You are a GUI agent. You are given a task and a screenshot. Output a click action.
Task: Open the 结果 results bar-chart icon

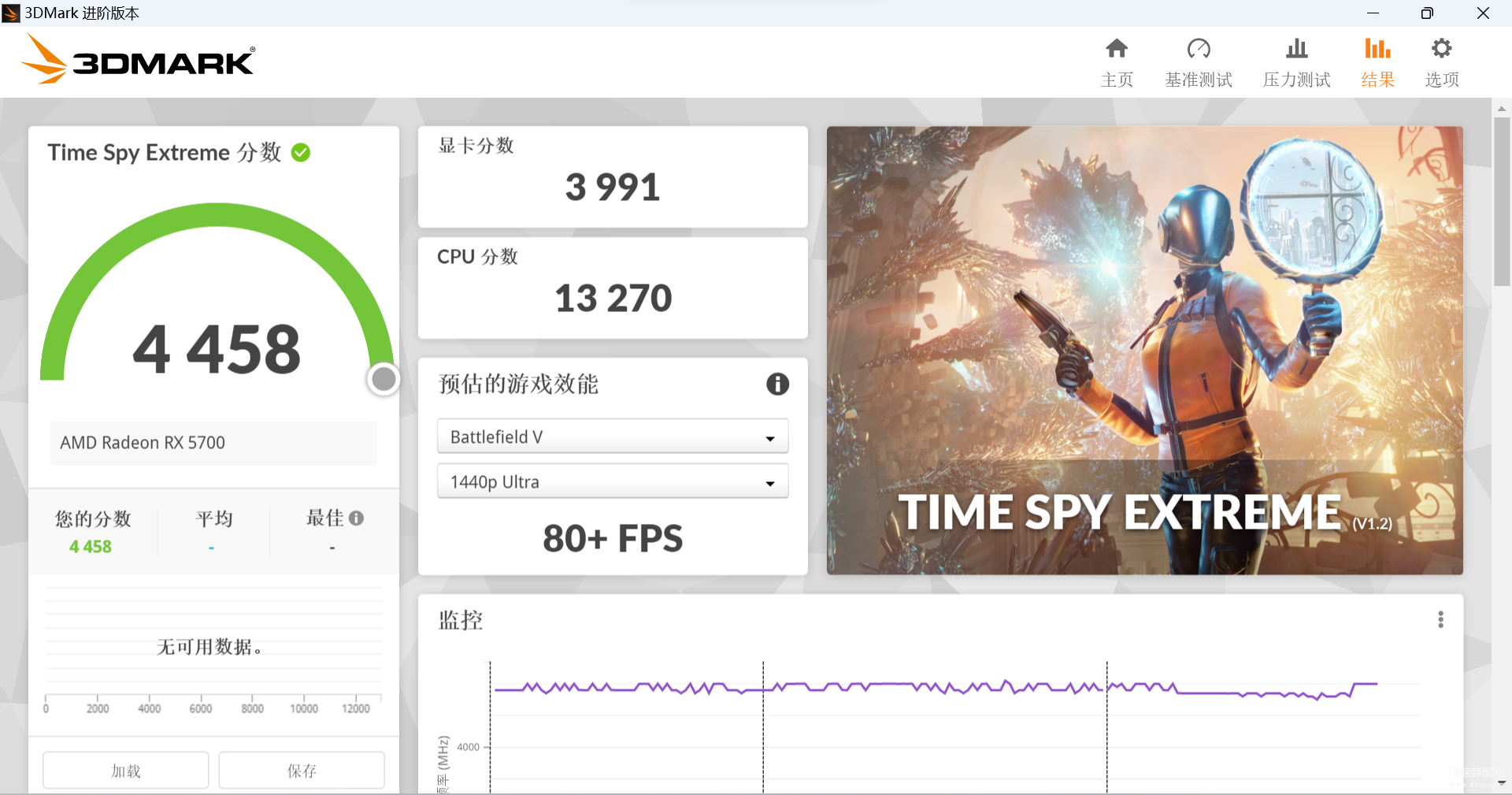1377,49
